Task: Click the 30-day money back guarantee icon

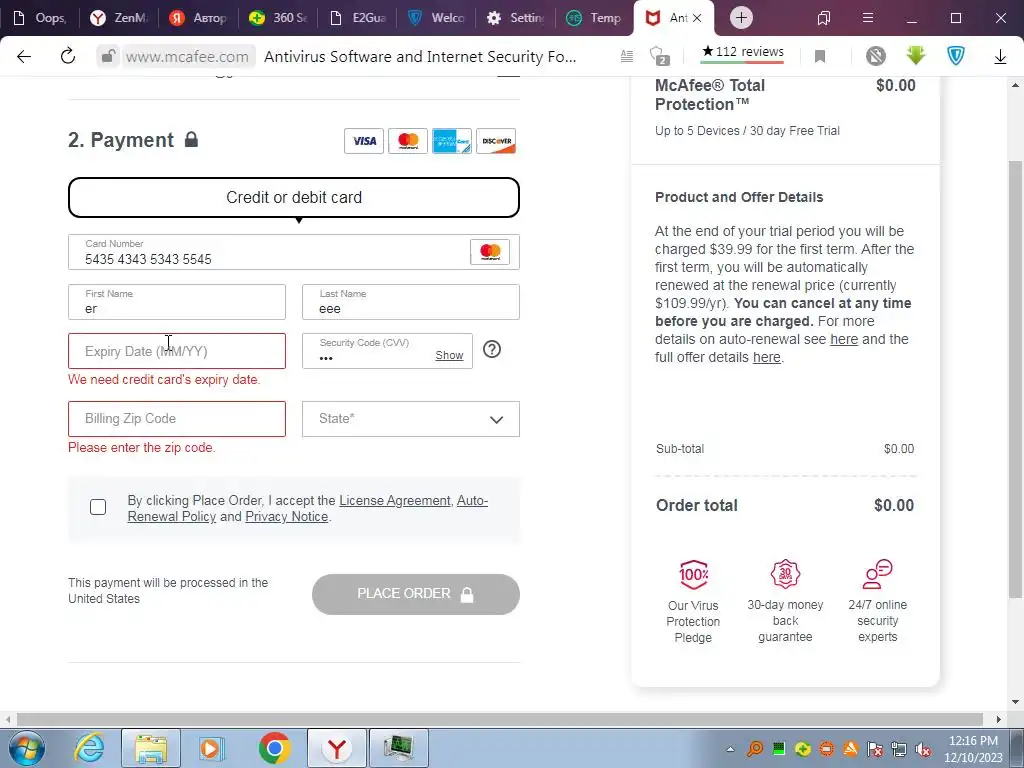Action: (x=786, y=573)
